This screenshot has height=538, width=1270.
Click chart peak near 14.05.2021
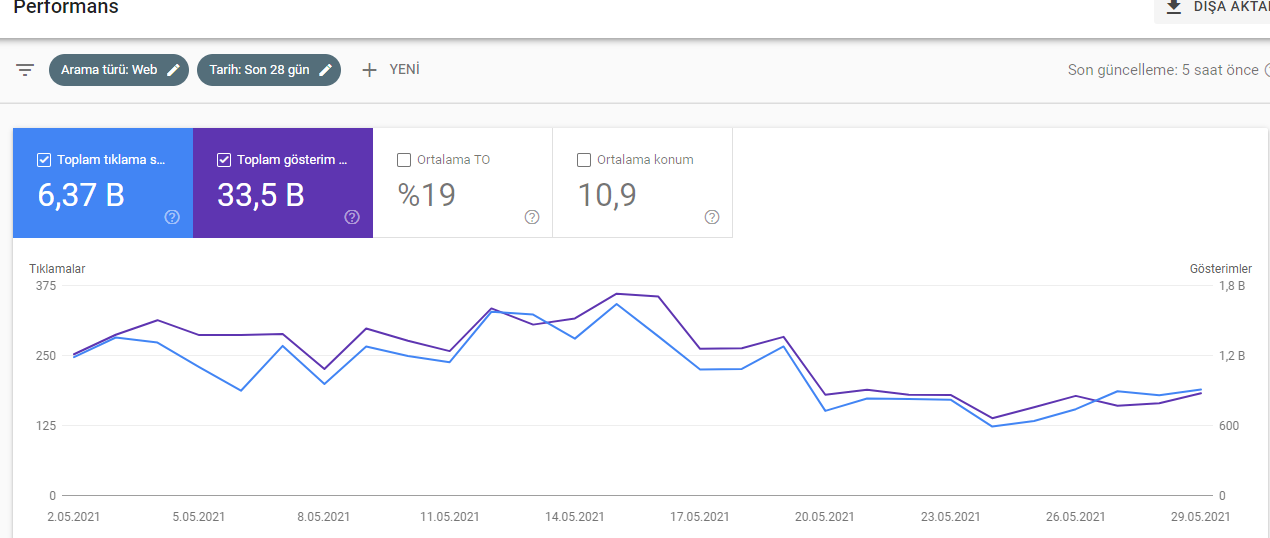[617, 294]
